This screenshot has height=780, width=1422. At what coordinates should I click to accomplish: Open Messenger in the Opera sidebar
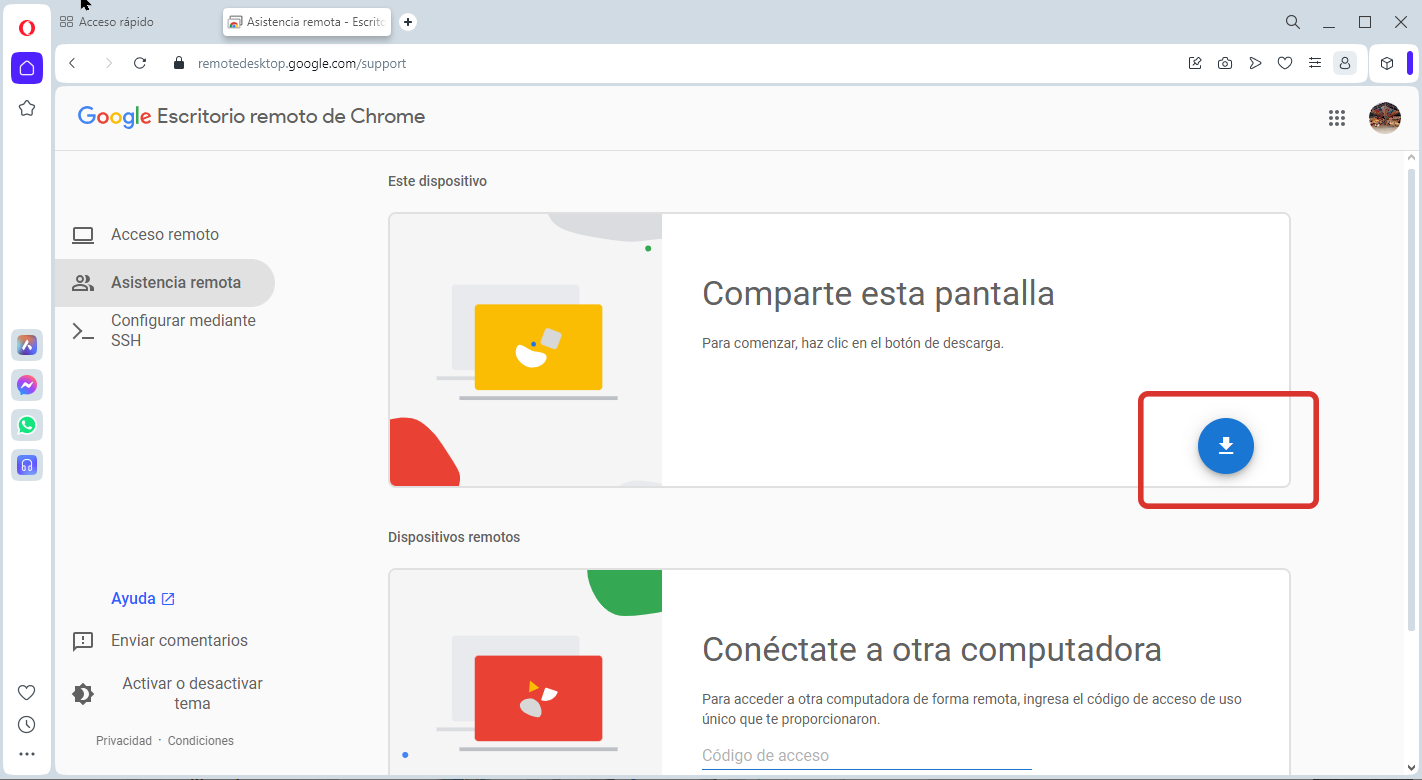[x=27, y=385]
